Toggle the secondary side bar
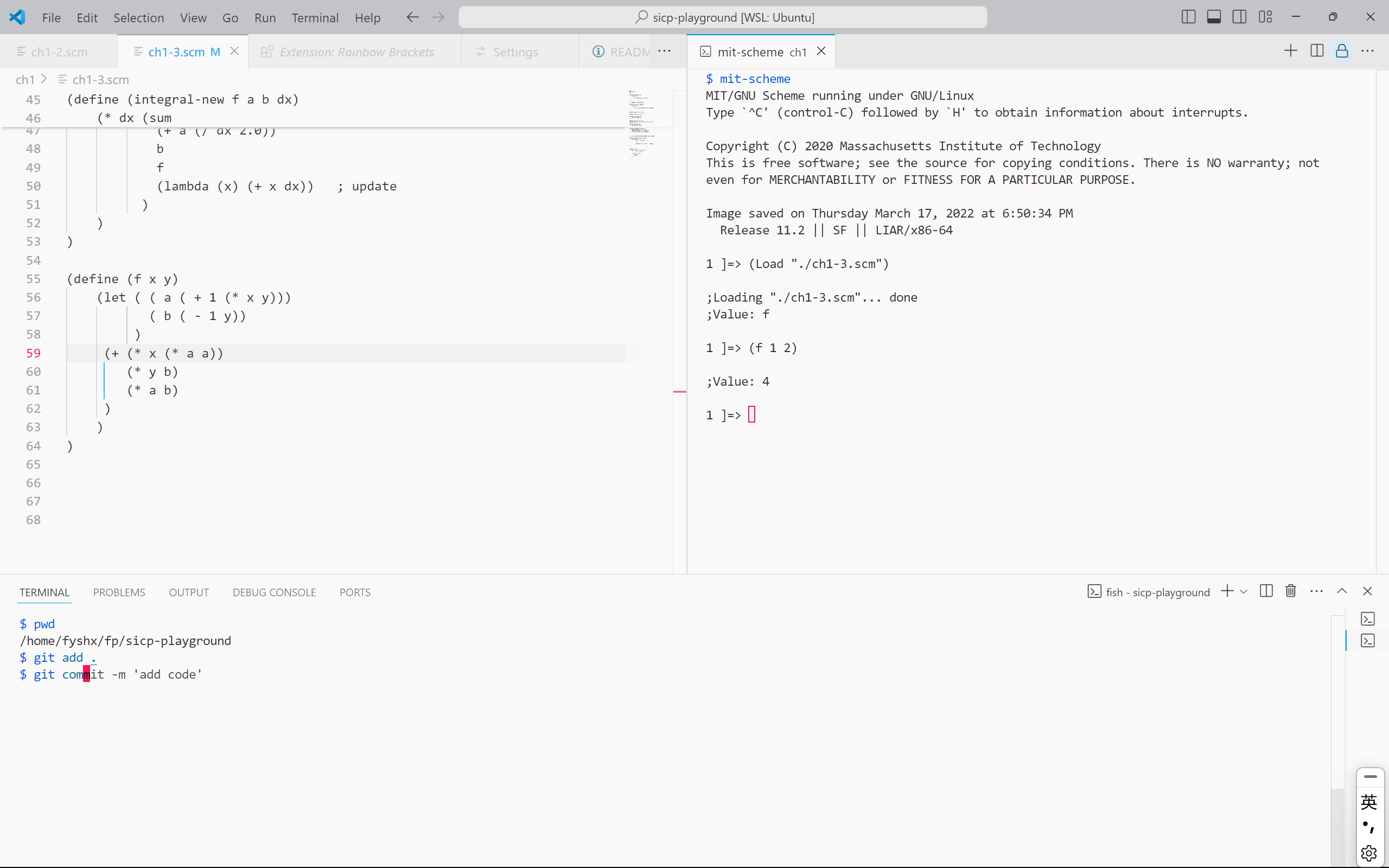1389x868 pixels. pyautogui.click(x=1240, y=17)
